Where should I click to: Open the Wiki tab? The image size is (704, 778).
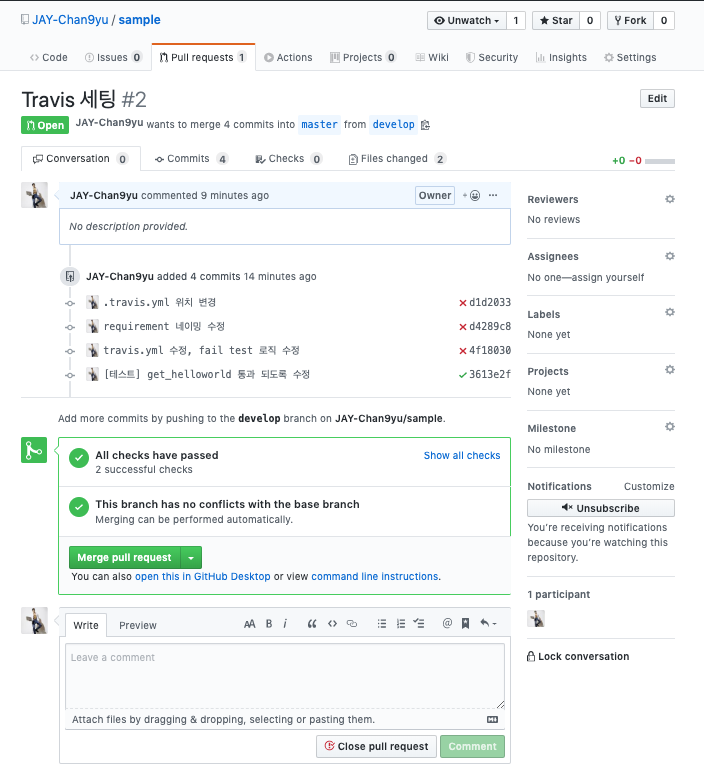(432, 58)
